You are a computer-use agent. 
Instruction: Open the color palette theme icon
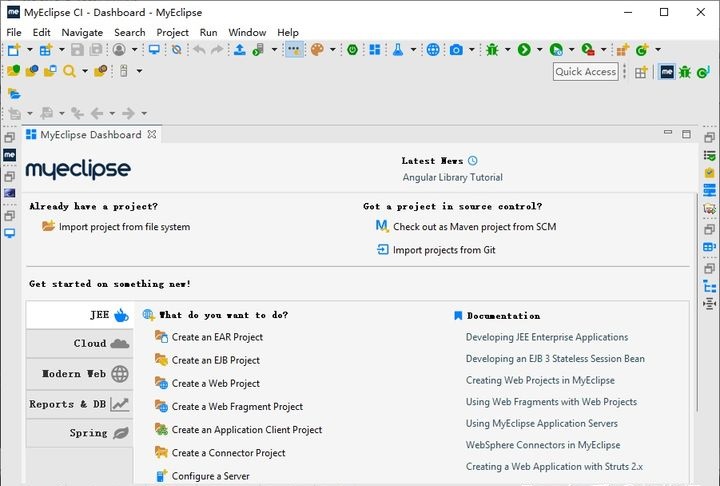click(x=317, y=50)
